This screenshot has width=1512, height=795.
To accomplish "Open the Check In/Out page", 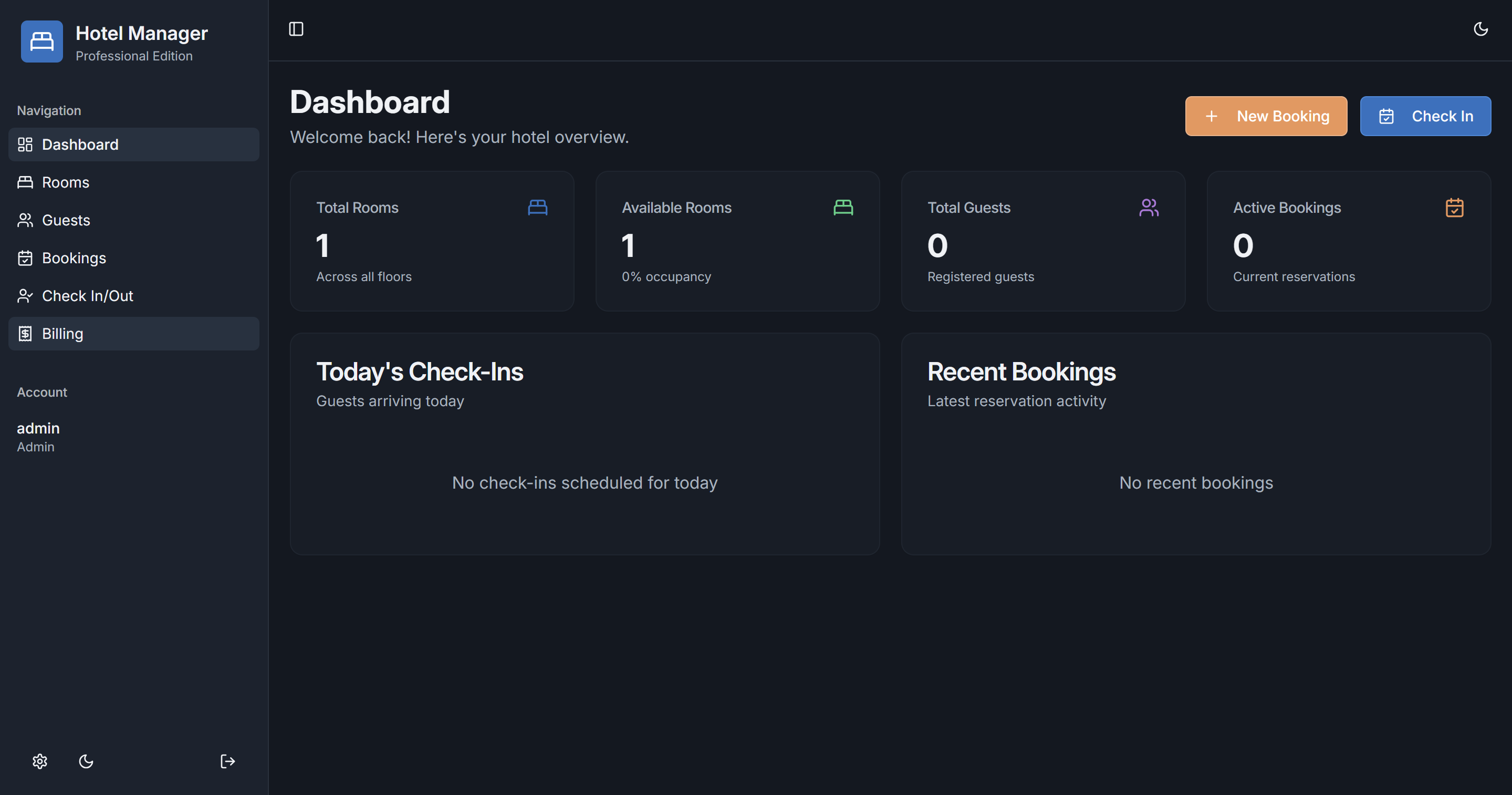I will pos(87,296).
